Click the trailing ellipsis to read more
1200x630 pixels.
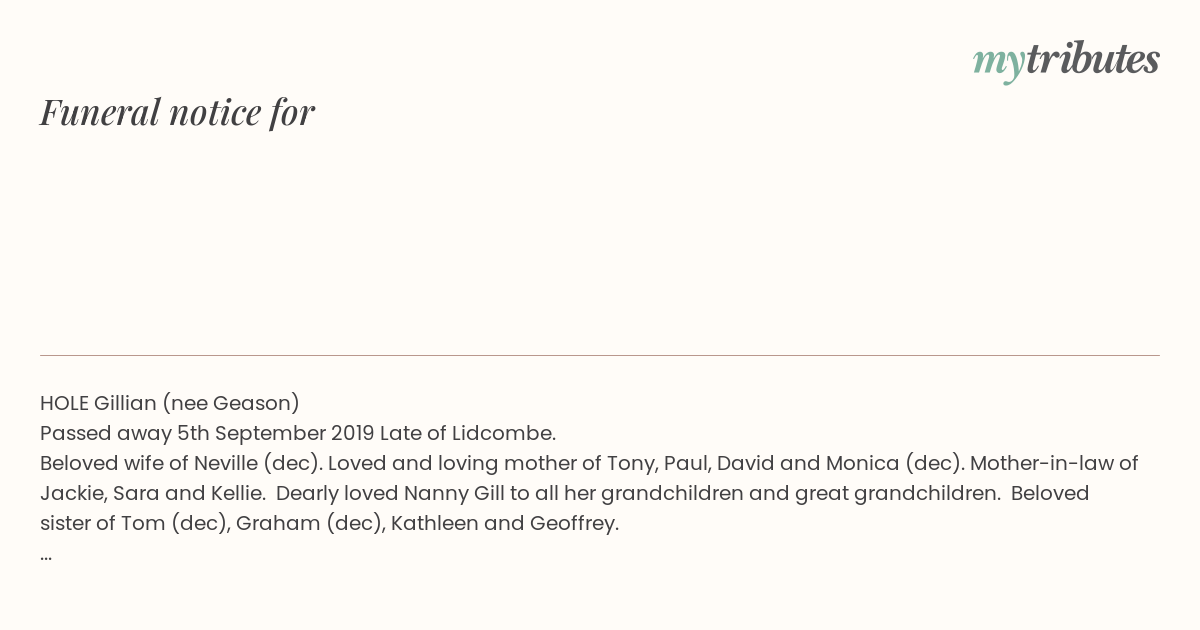(46, 555)
